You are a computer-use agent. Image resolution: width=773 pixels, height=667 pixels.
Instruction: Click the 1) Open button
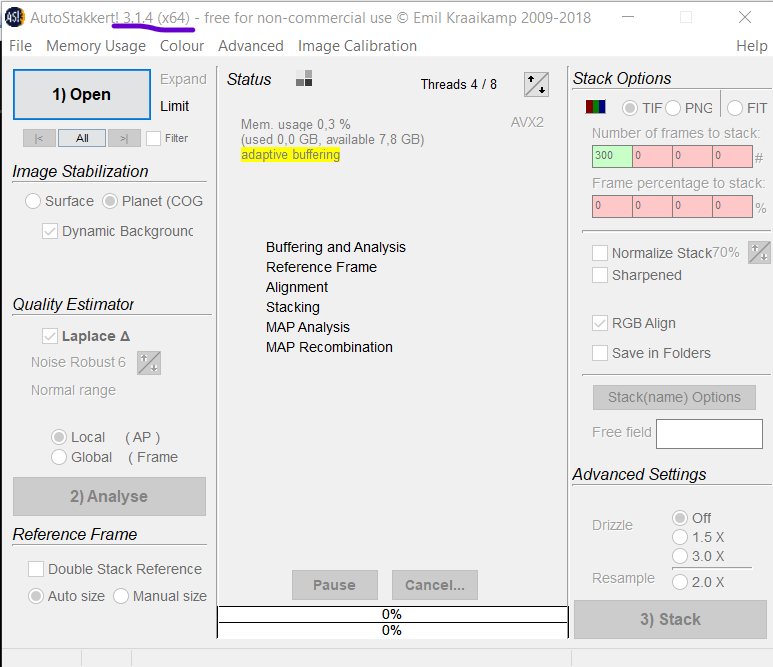[82, 94]
